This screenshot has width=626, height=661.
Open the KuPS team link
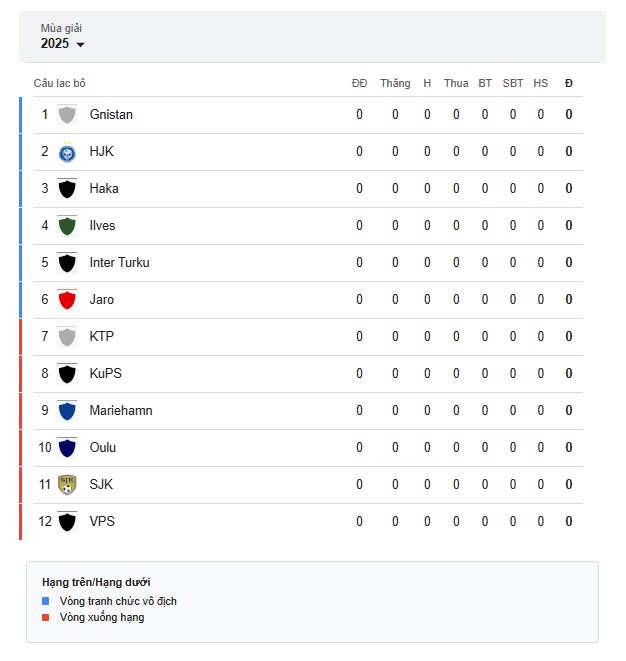105,373
